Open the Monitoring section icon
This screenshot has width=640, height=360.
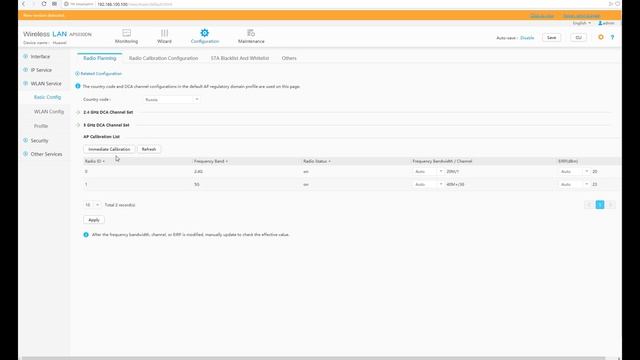click(127, 33)
